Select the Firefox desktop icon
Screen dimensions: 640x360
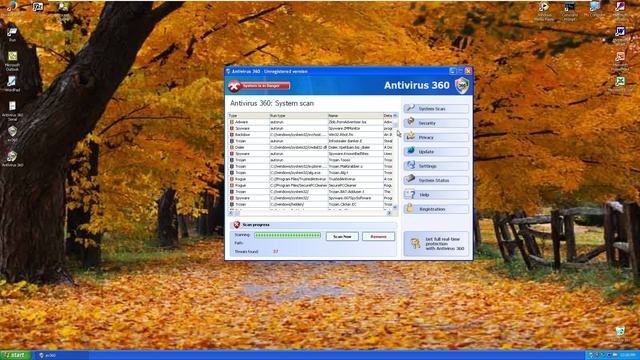pos(12,8)
